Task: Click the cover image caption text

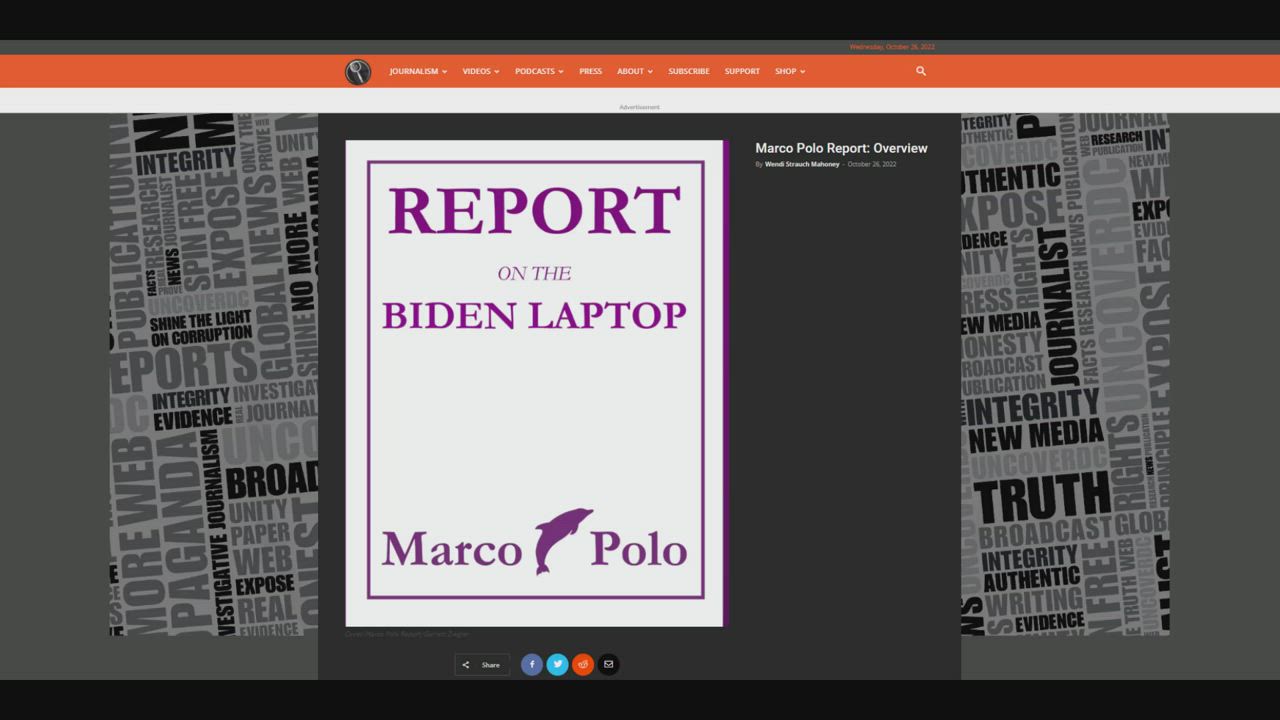Action: (x=407, y=634)
